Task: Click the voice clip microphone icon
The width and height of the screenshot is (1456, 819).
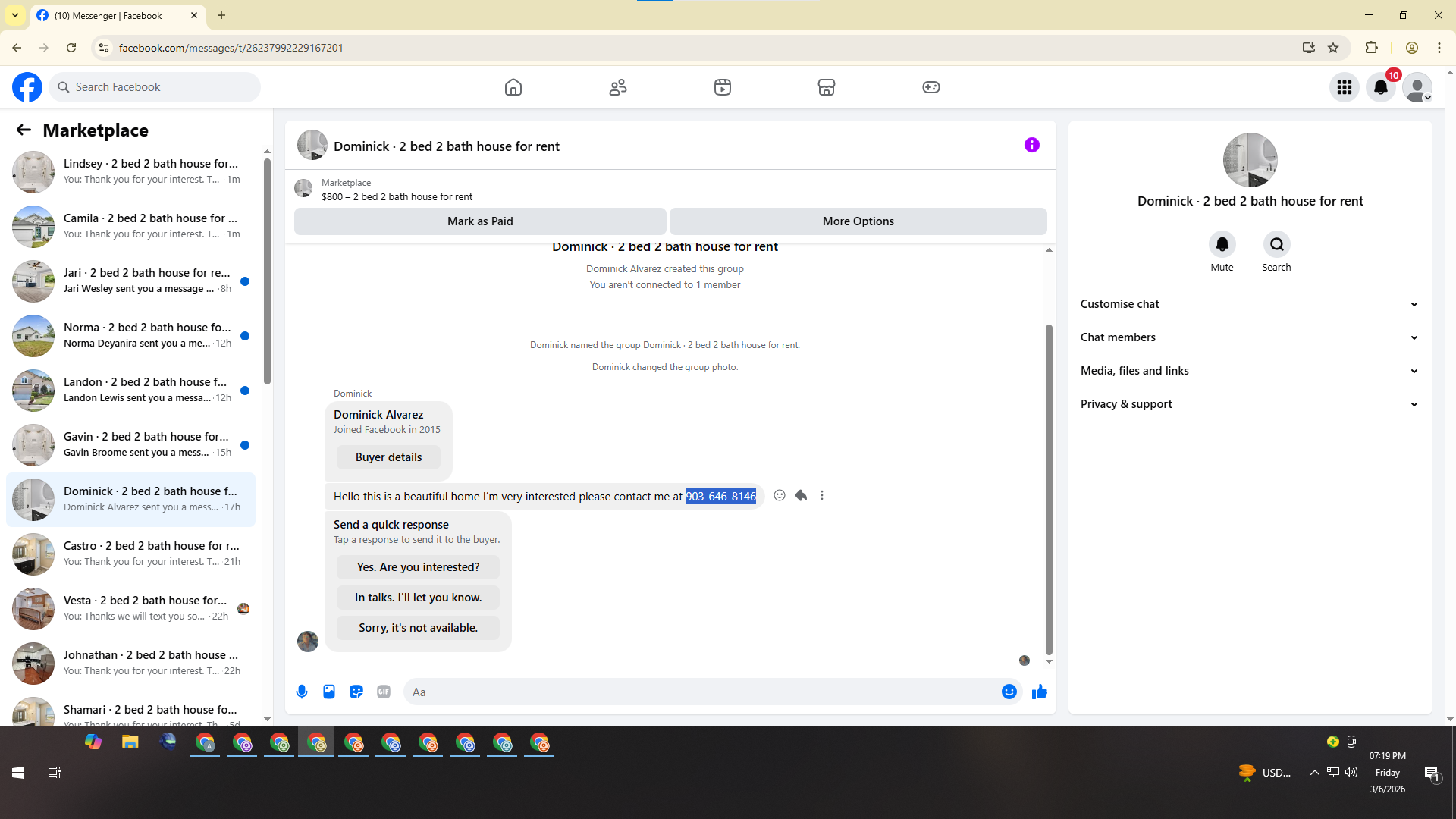Action: coord(302,692)
